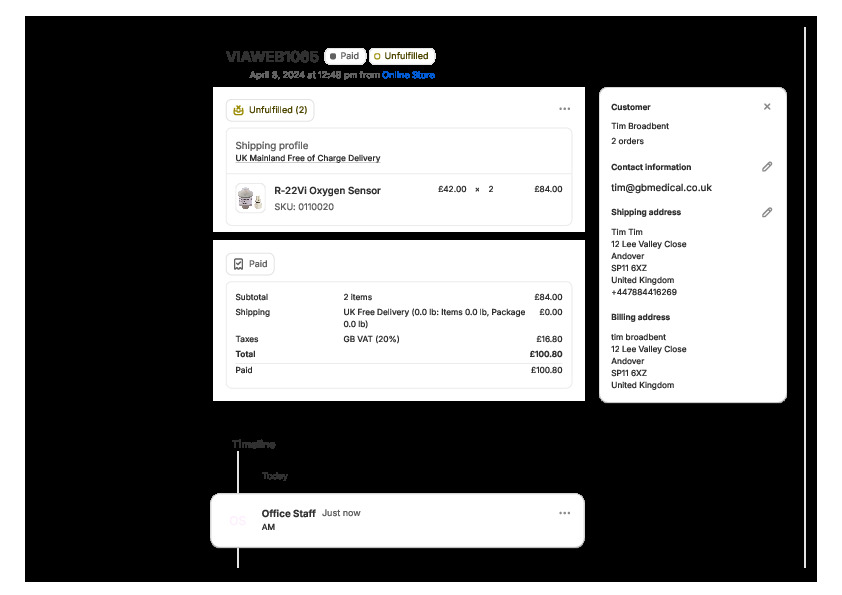Click the Paid status badge in header
Viewport: 842px width, 595px height.
pyautogui.click(x=345, y=56)
